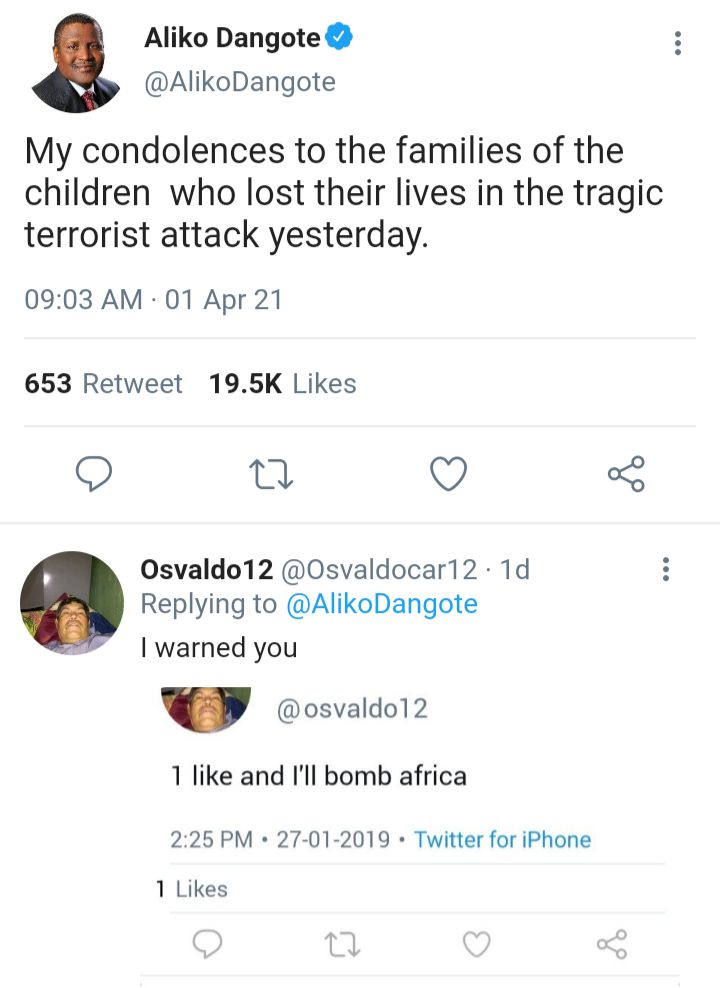
Task: Click the Osvaldo12 display name
Action: coord(206,570)
